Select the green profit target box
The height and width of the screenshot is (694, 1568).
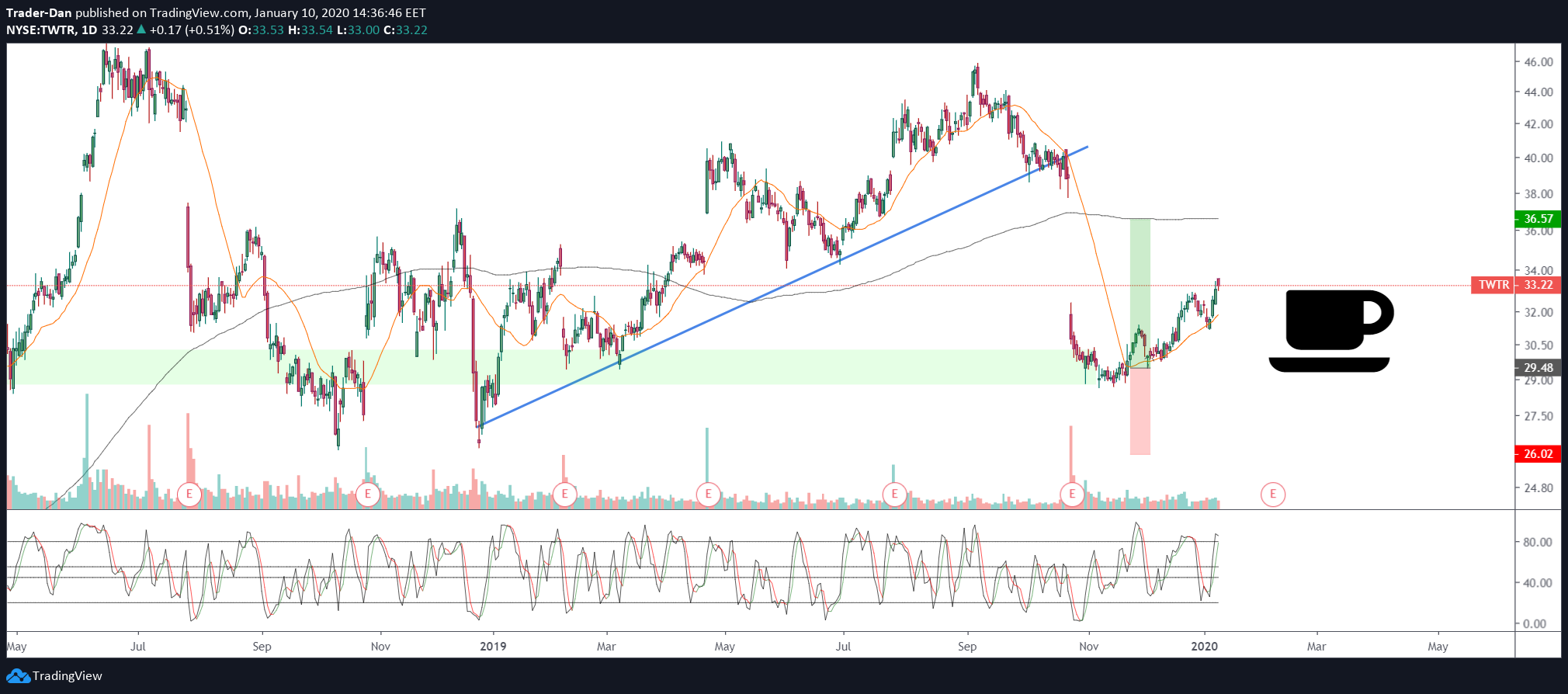pyautogui.click(x=1140, y=293)
